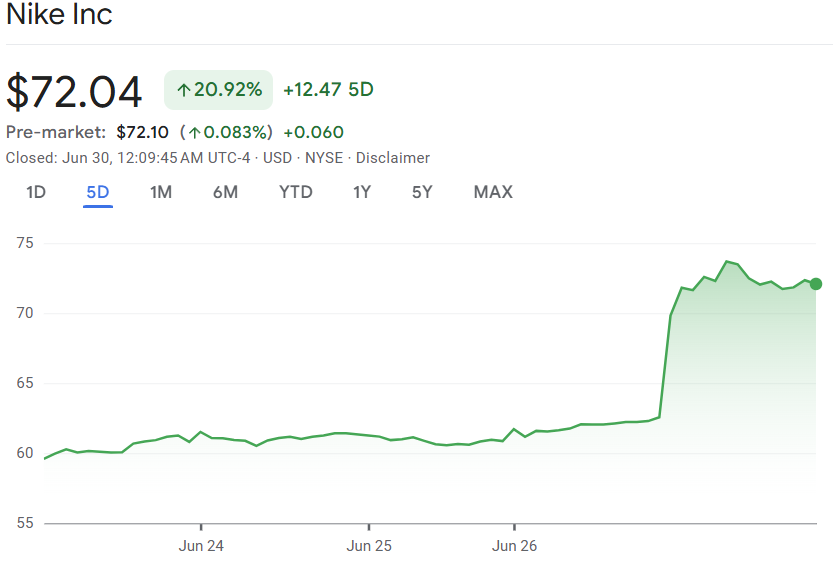Select the 1D time range tab
Viewport: 833px width, 566px height.
point(36,192)
